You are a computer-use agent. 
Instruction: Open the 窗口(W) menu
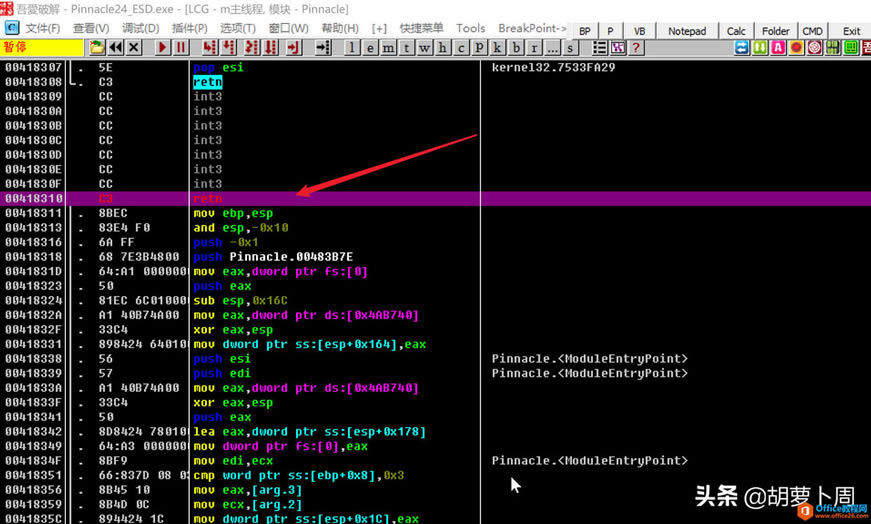[x=288, y=28]
